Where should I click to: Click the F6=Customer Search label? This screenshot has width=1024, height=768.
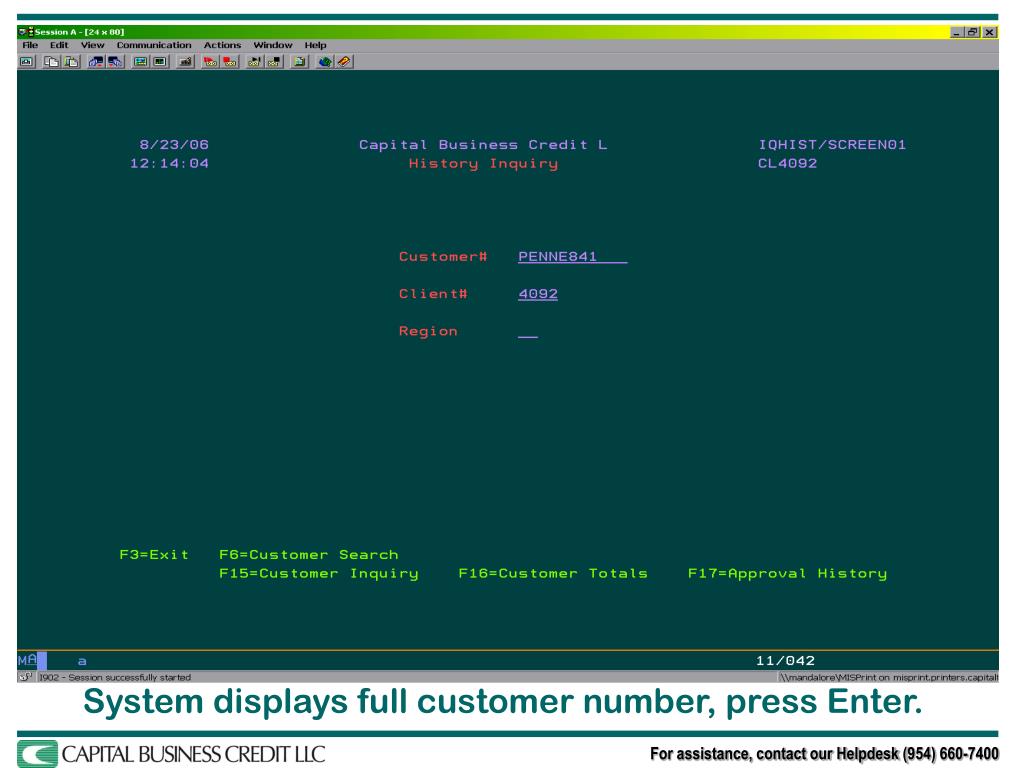[309, 554]
